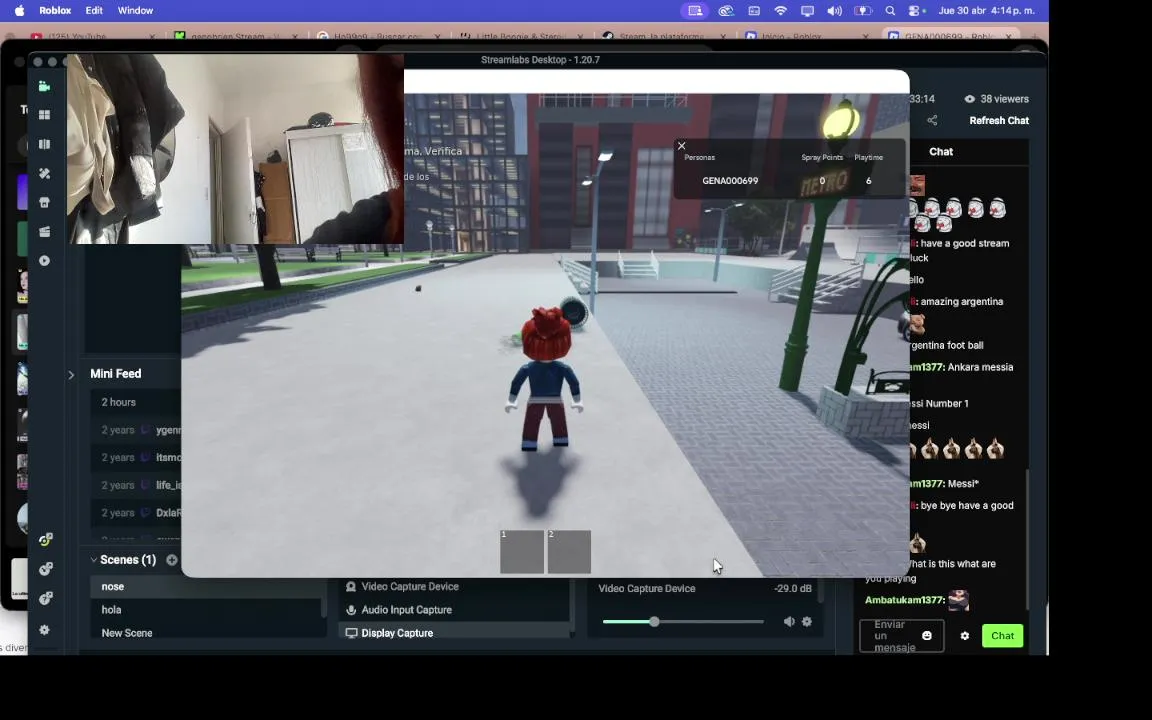The width and height of the screenshot is (1152, 720).
Task: Open the Layout Editor columns icon in sidebar
Action: pos(44,145)
